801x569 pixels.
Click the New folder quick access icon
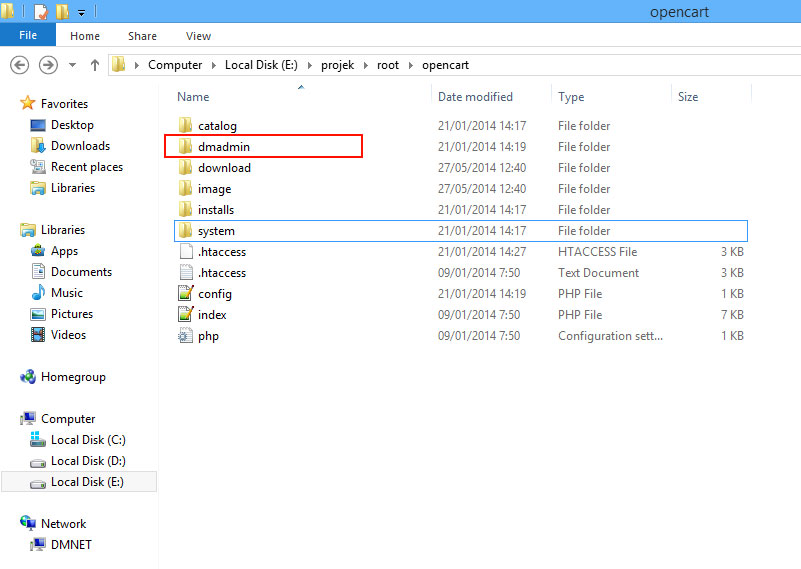click(x=62, y=11)
